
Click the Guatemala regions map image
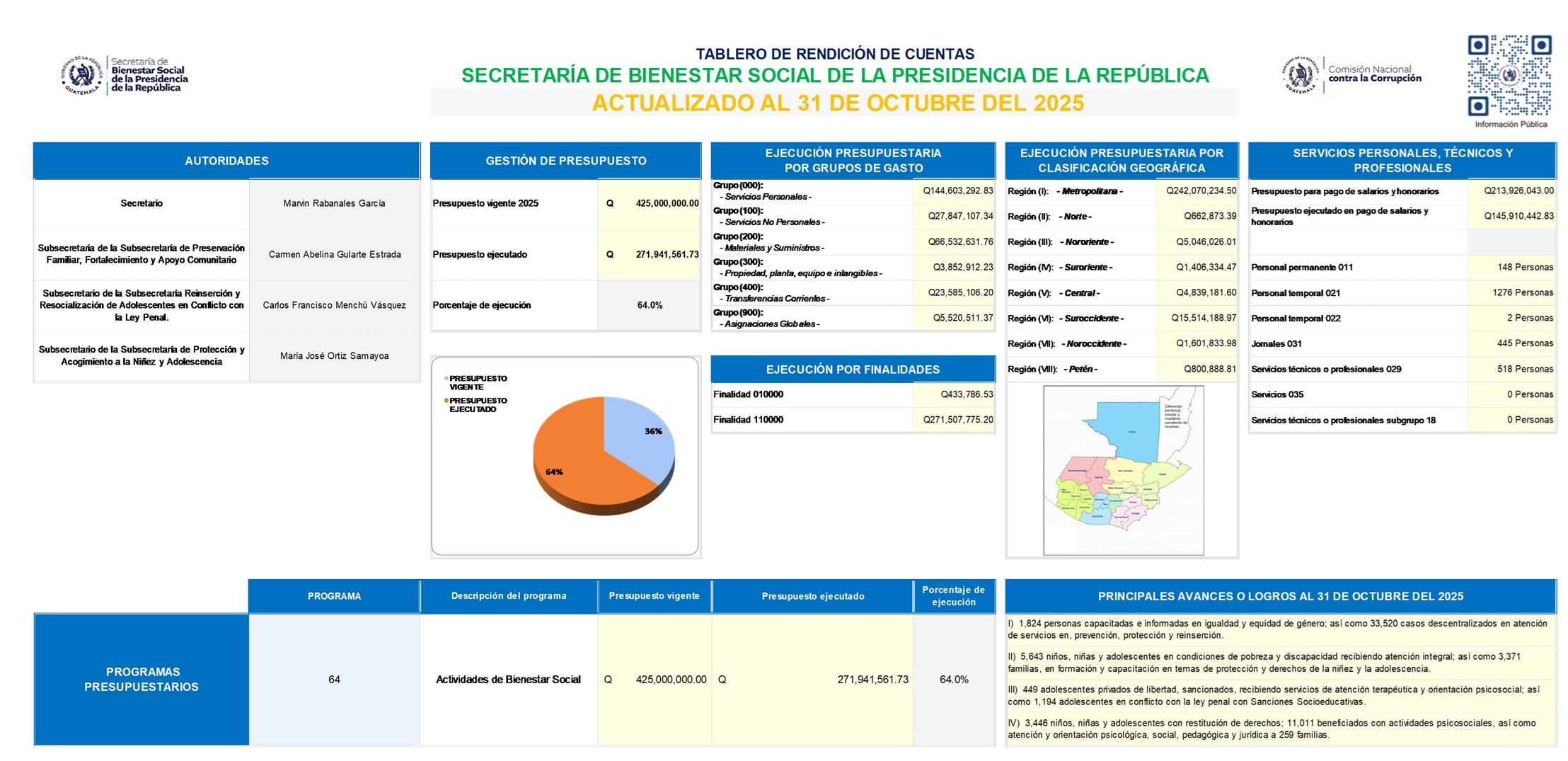pyautogui.click(x=1123, y=470)
